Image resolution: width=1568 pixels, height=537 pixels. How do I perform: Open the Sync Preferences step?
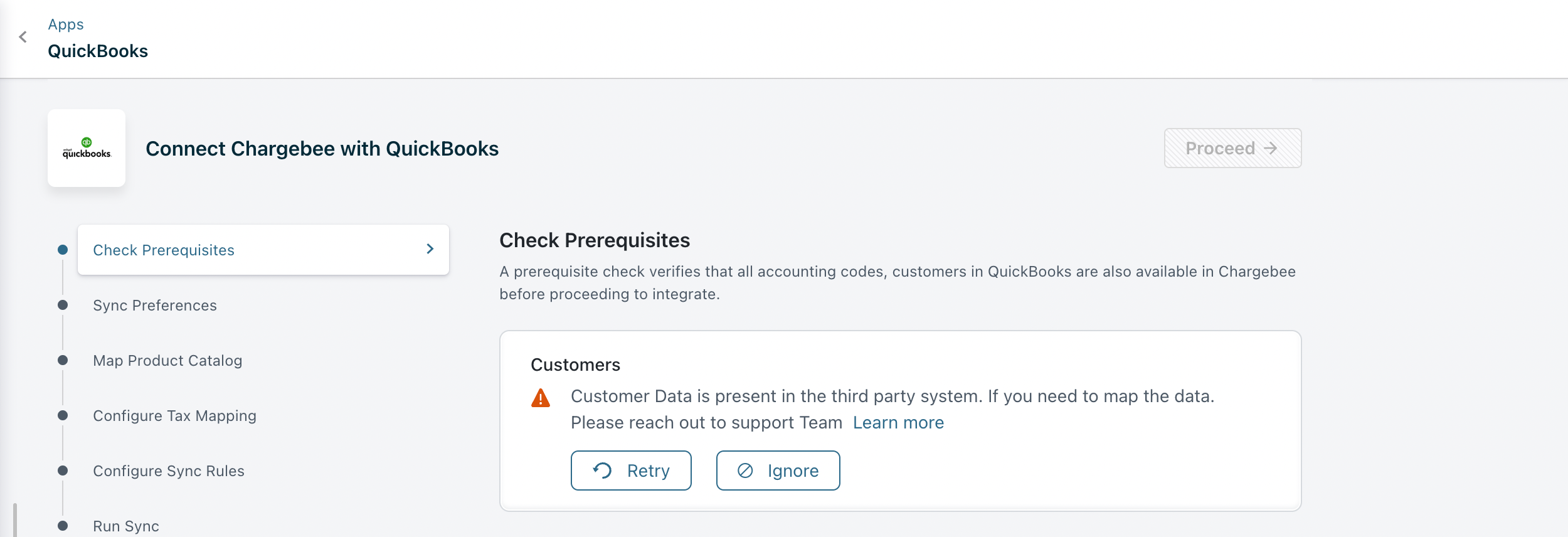[155, 306]
